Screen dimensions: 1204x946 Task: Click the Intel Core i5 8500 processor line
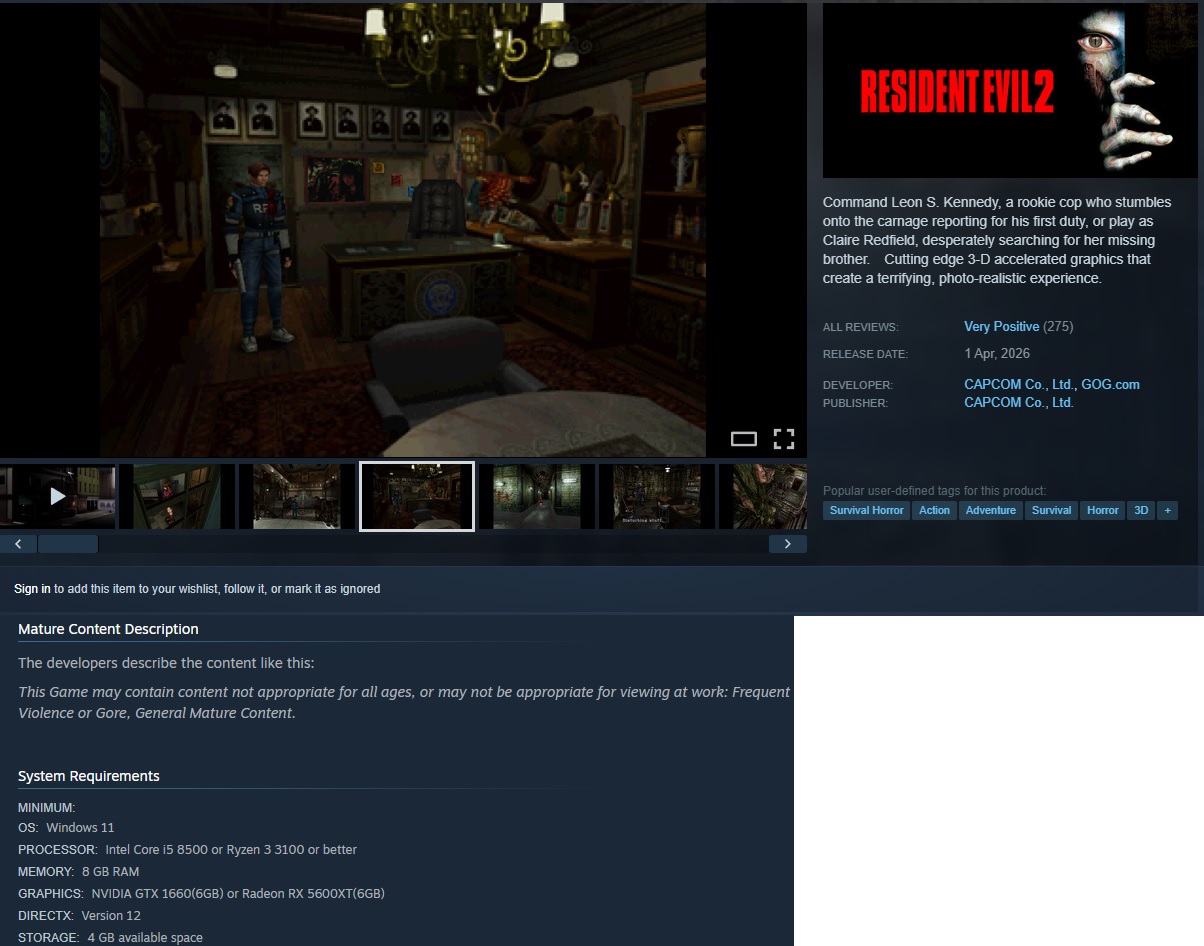(187, 850)
